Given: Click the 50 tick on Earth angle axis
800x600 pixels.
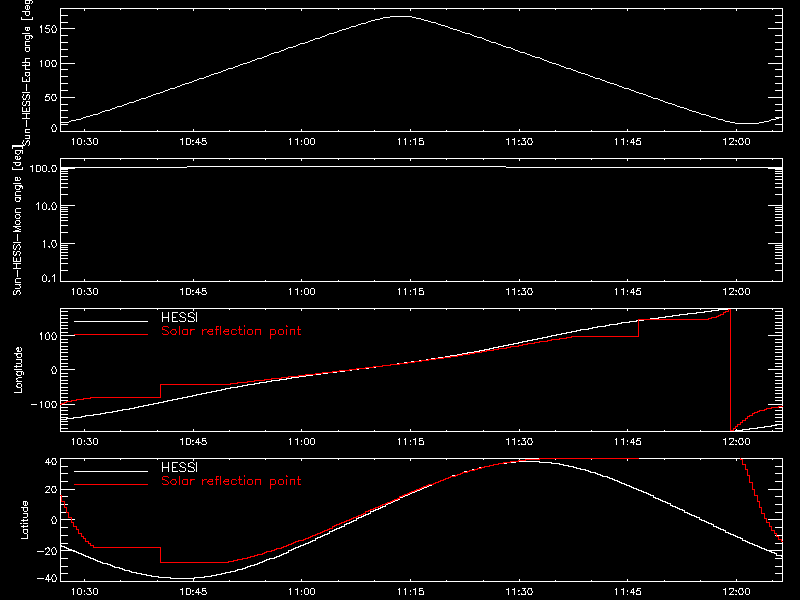Looking at the screenshot, I should [x=51, y=97].
